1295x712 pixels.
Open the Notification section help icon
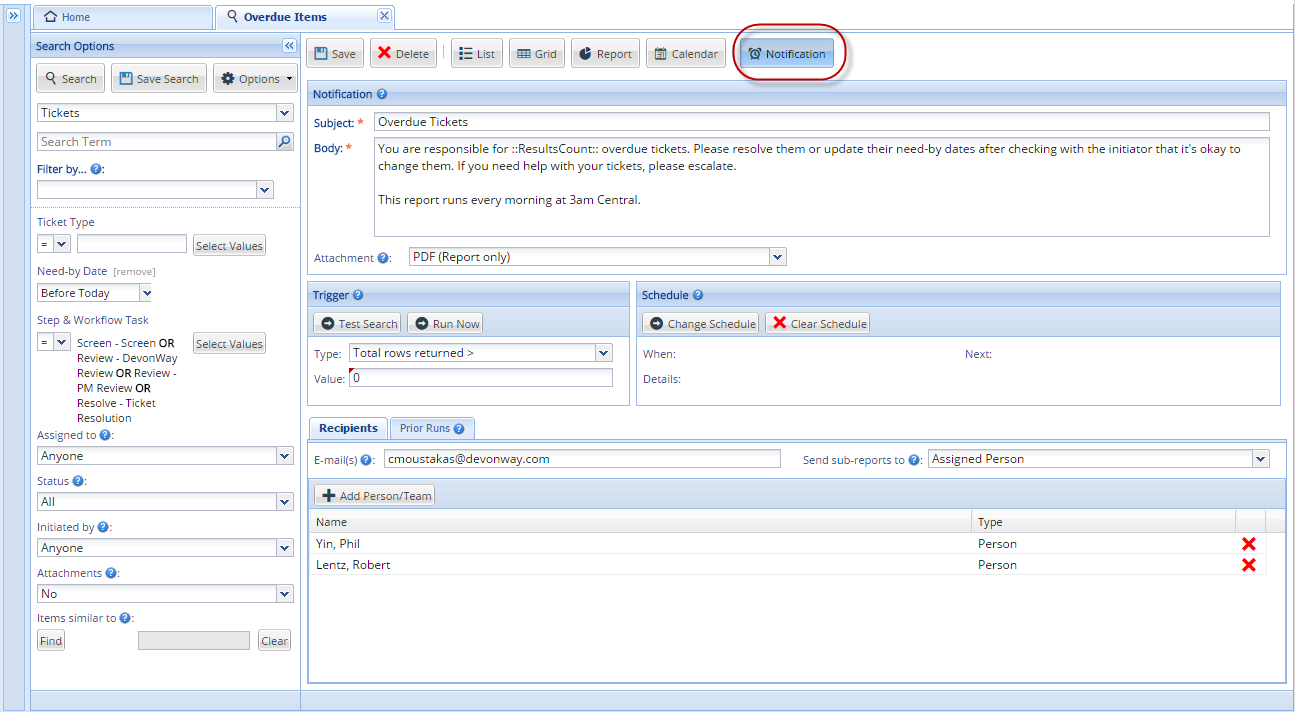[x=382, y=94]
